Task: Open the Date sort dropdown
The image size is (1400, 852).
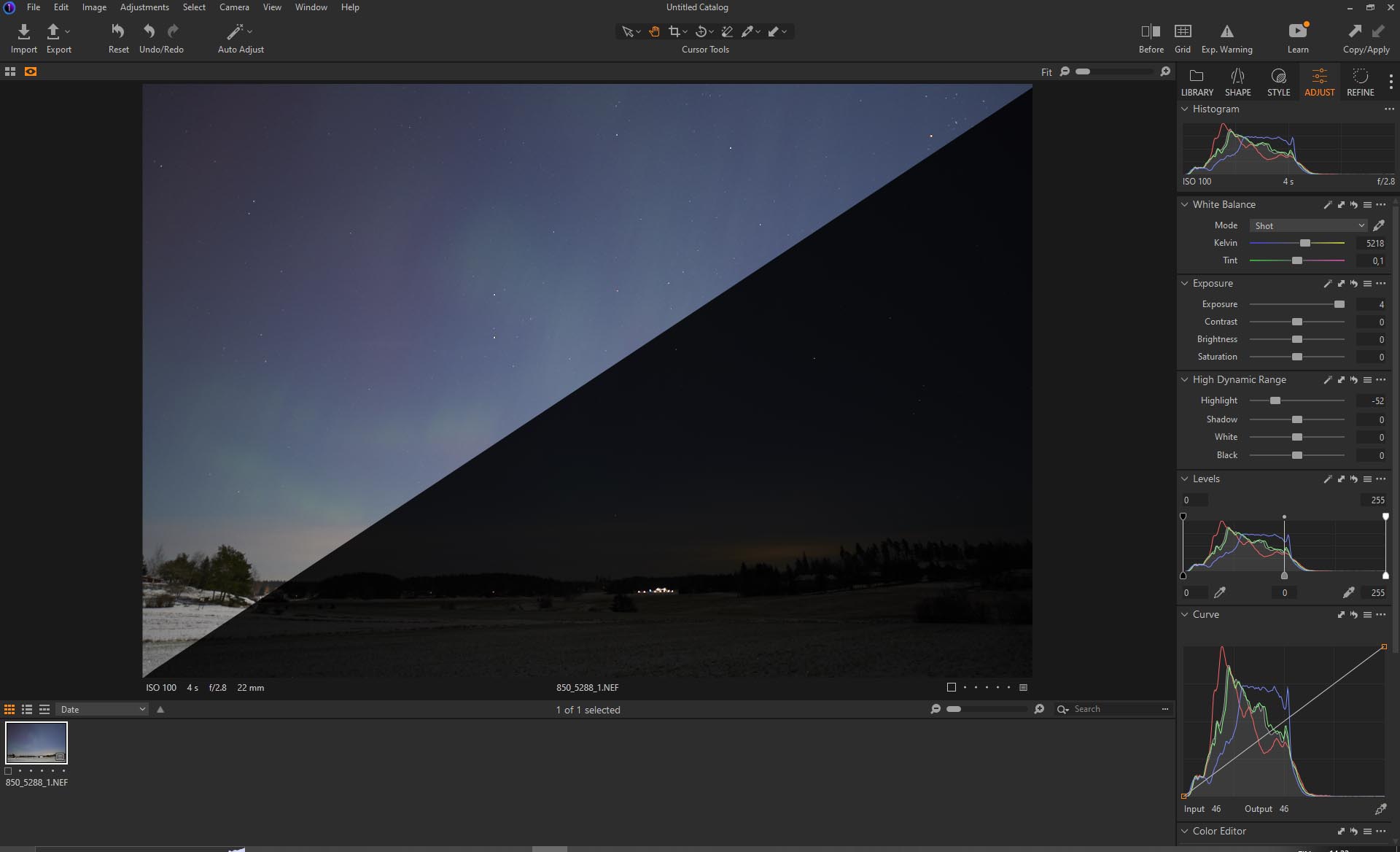Action: click(102, 709)
